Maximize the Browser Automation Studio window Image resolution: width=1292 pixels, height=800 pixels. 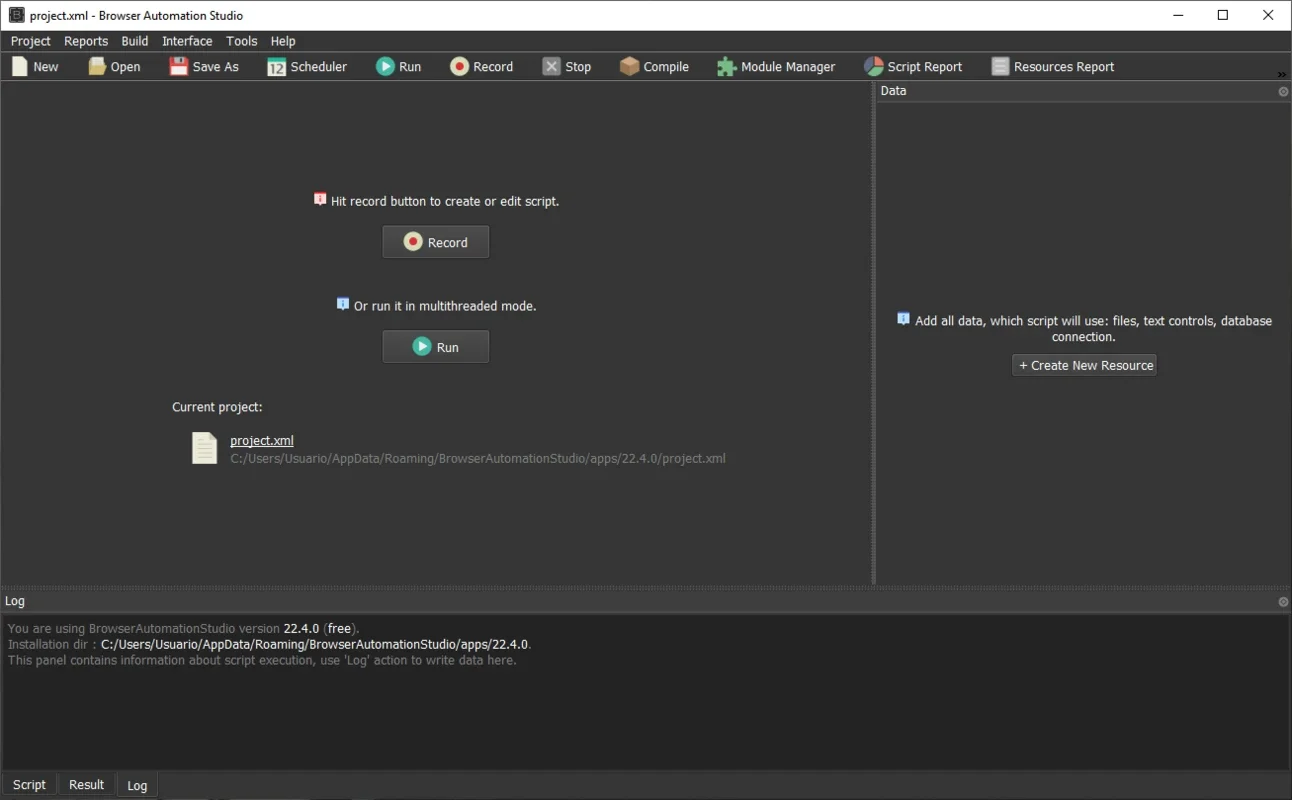1223,15
